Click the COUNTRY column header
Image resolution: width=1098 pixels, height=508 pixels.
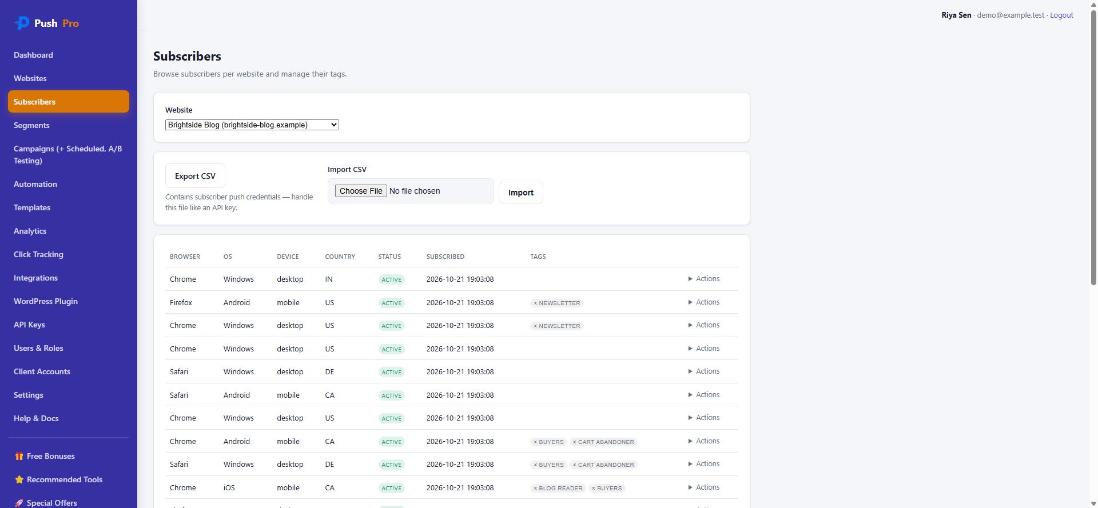coord(340,256)
